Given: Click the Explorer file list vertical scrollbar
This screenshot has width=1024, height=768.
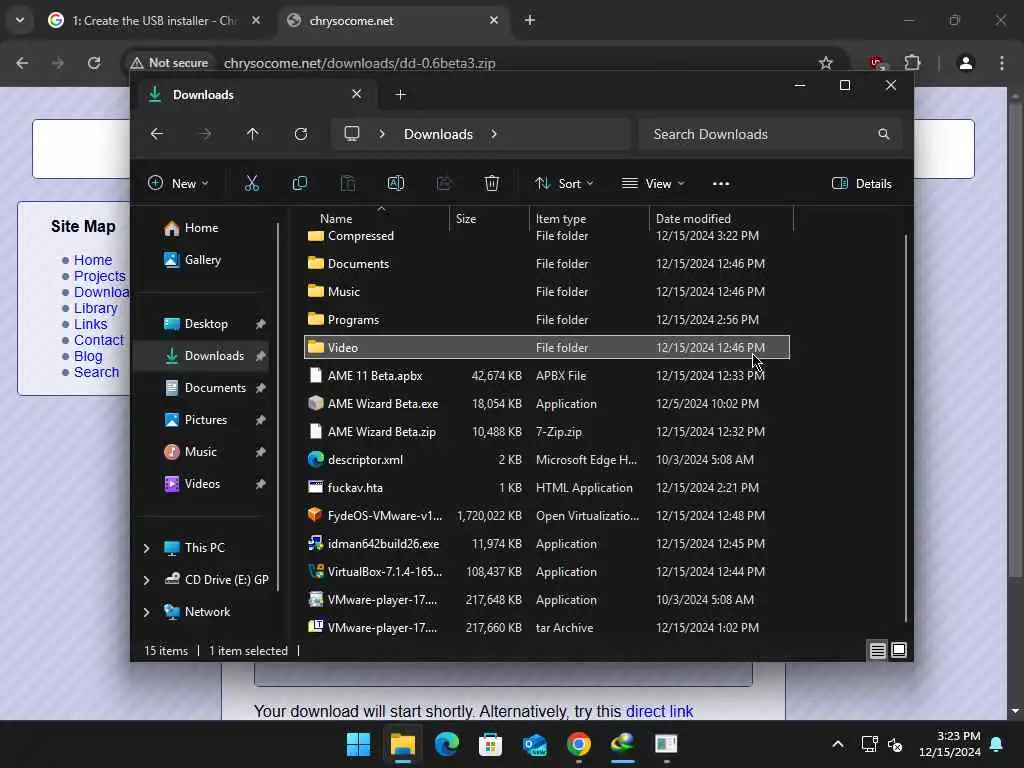Looking at the screenshot, I should (x=906, y=428).
